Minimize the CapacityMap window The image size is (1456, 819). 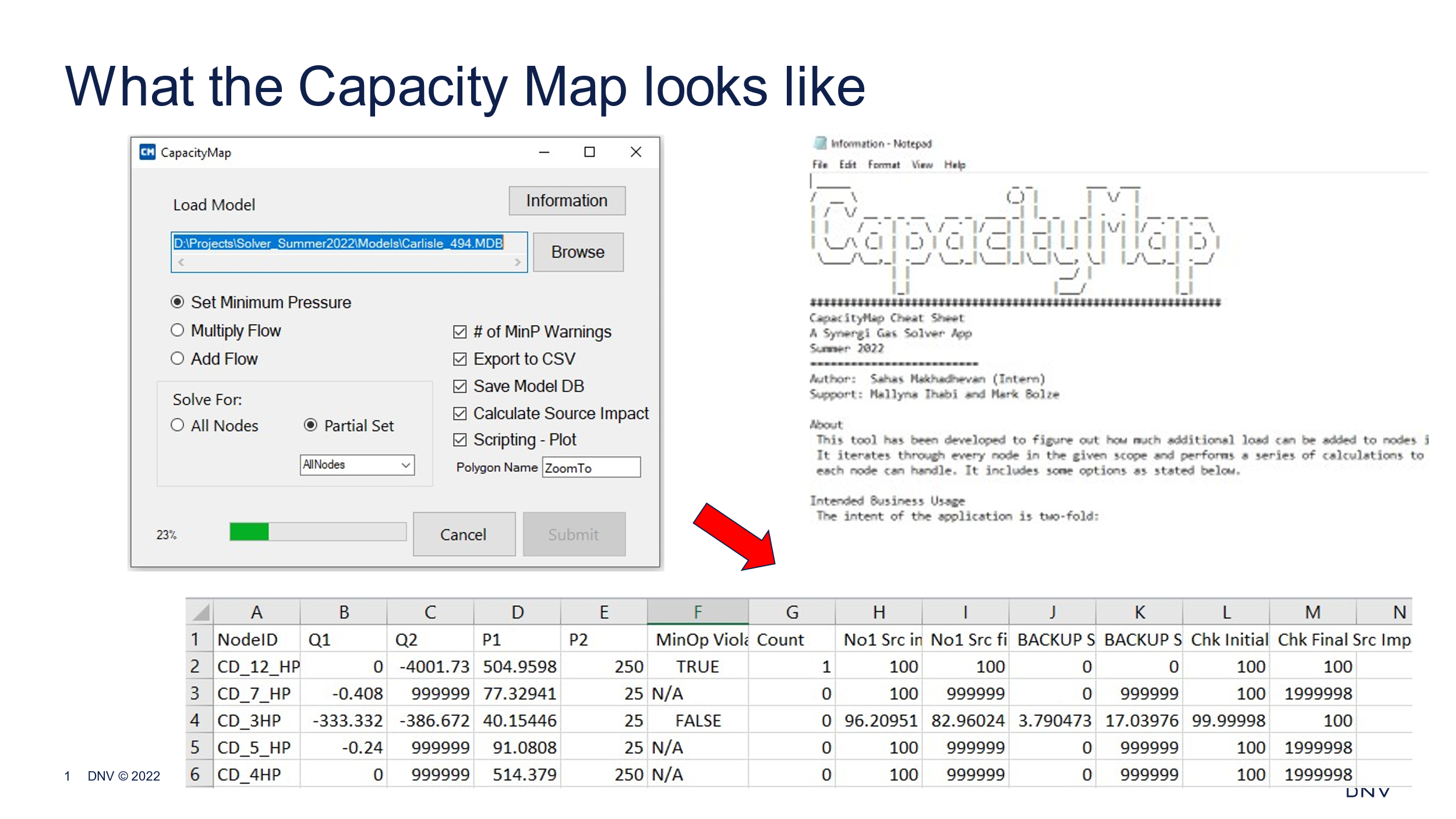click(x=544, y=152)
